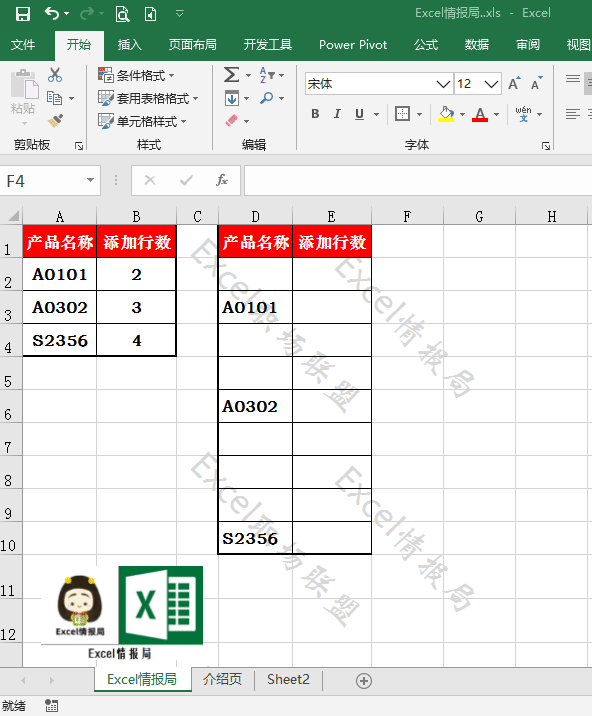Expand the Borders dropdown arrow
592x716 pixels.
pyautogui.click(x=419, y=114)
